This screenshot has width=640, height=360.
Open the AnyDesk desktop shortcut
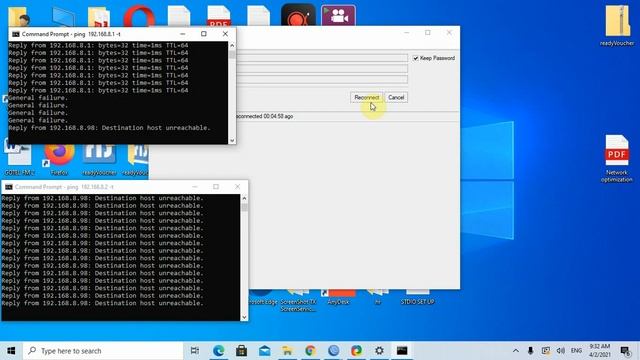tap(338, 298)
